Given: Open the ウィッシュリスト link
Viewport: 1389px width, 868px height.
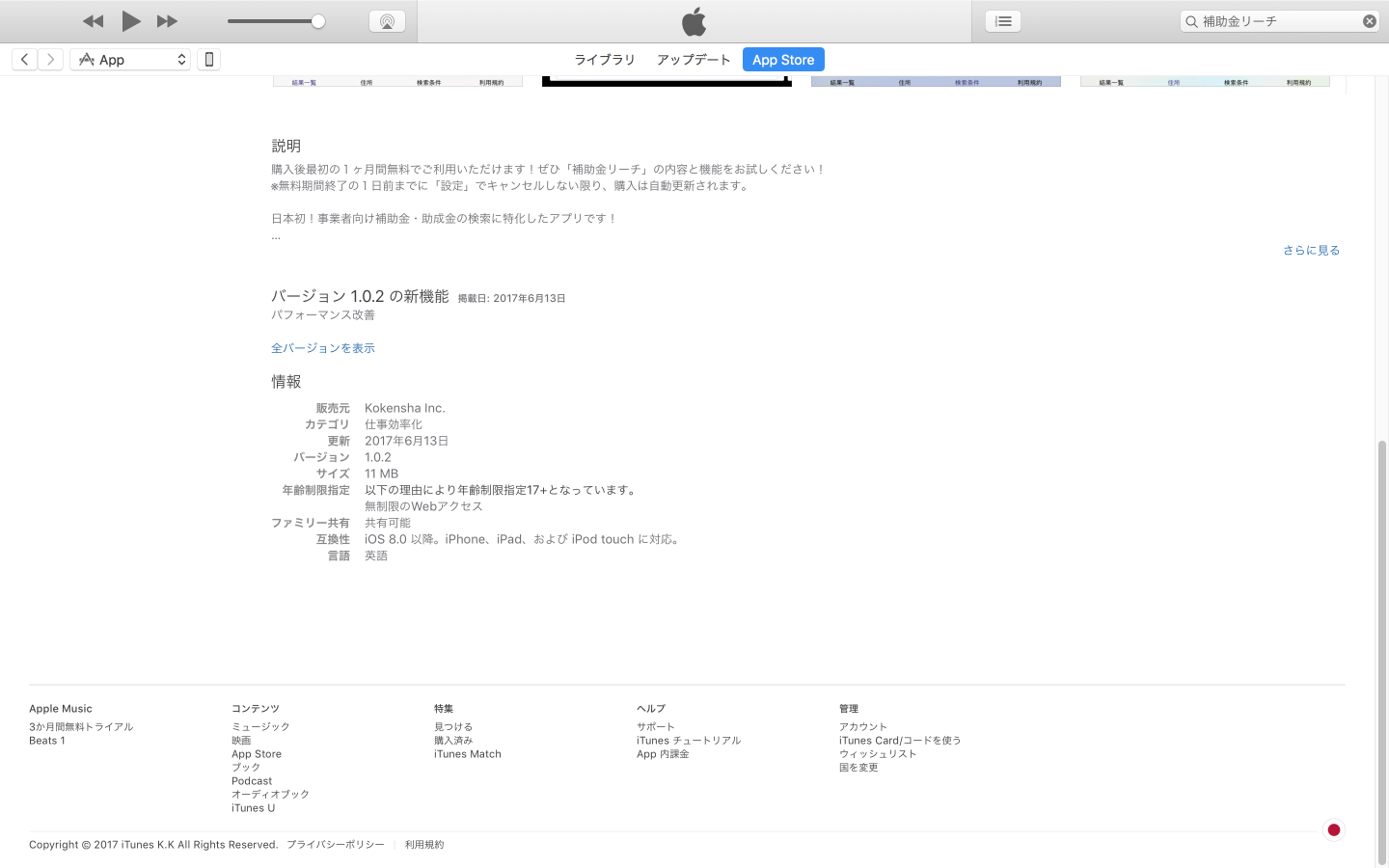Looking at the screenshot, I should [878, 754].
